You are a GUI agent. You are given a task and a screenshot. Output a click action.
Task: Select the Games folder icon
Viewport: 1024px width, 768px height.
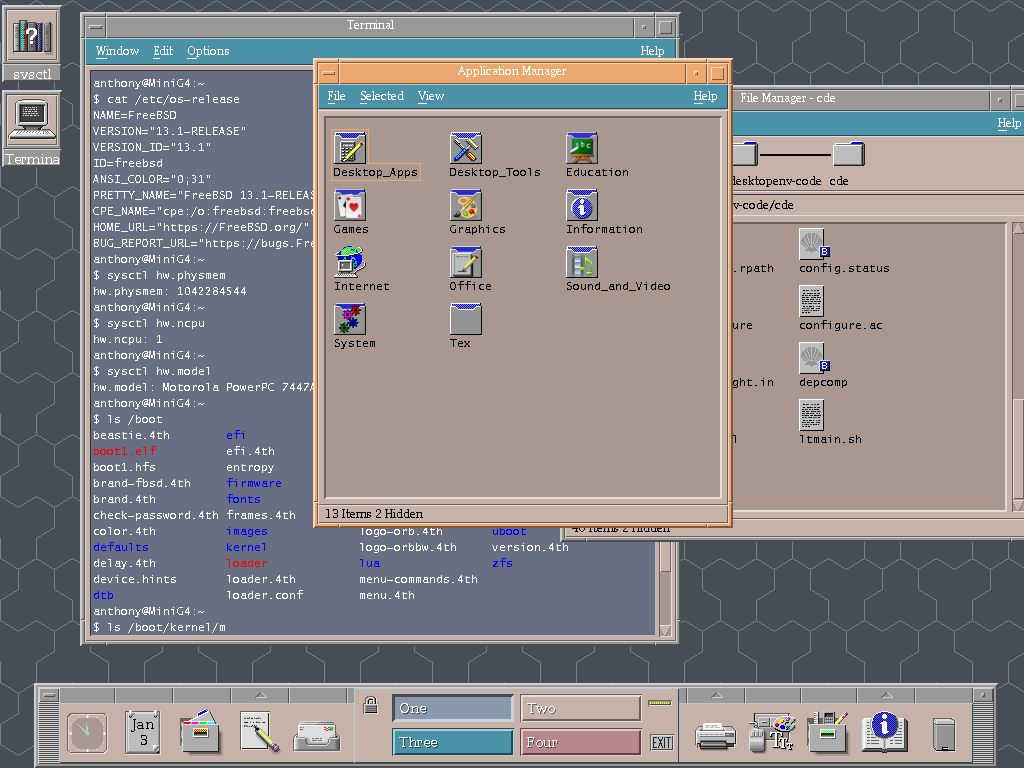click(350, 205)
